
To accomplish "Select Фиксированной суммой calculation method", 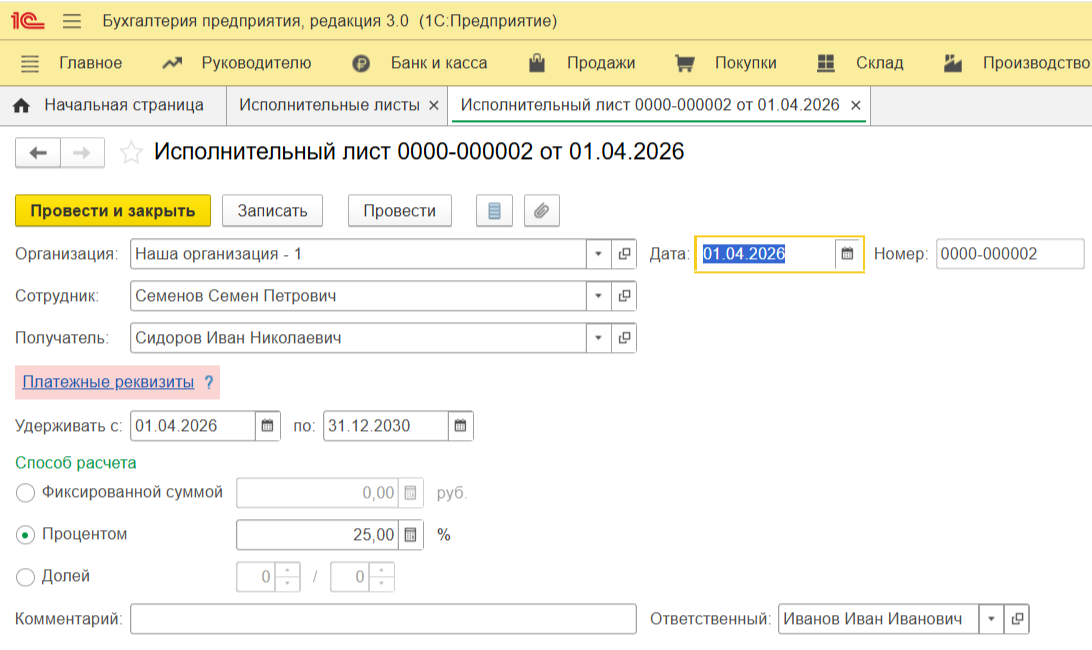I will click(x=25, y=493).
